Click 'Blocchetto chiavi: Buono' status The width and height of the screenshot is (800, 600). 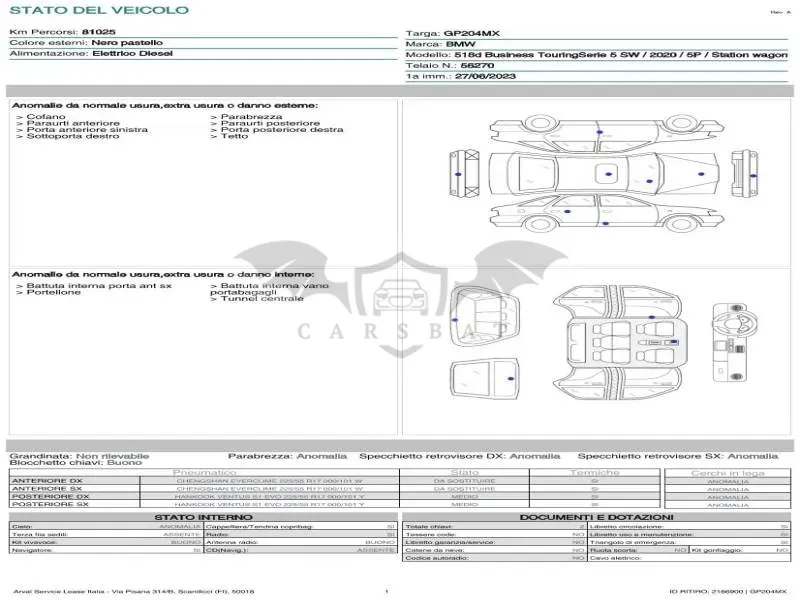click(76, 463)
